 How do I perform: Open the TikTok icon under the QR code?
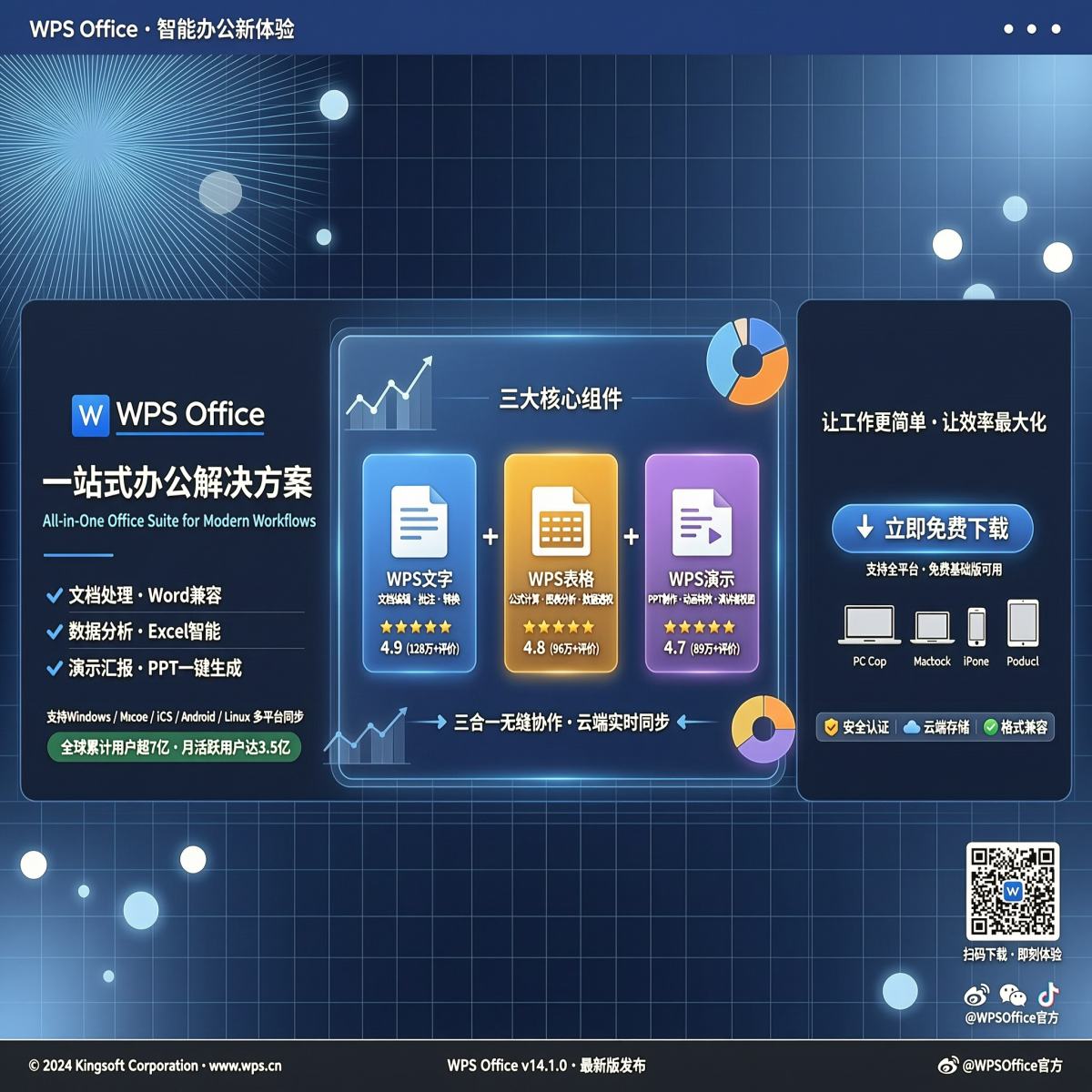point(1048,994)
